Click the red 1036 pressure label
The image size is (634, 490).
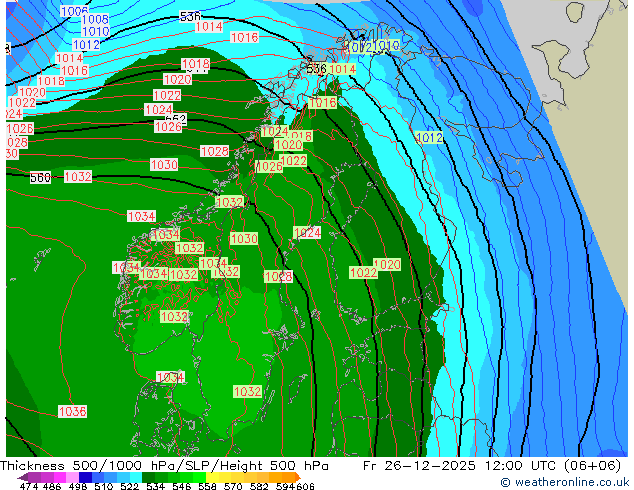click(72, 412)
